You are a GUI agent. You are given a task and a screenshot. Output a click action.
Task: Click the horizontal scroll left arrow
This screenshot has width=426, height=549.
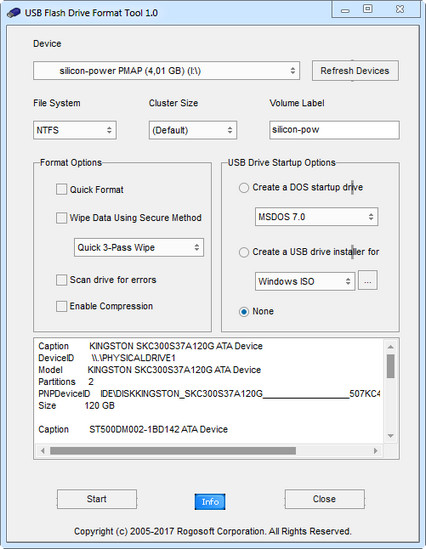pos(43,451)
